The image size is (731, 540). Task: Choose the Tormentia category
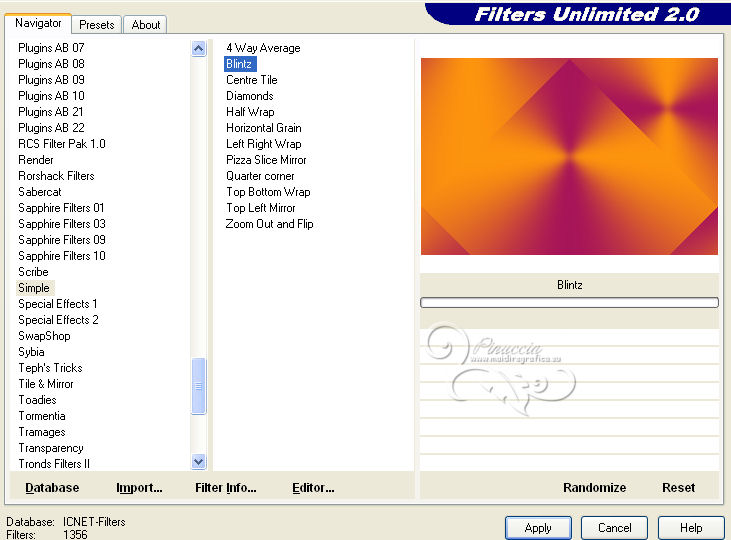tap(42, 416)
